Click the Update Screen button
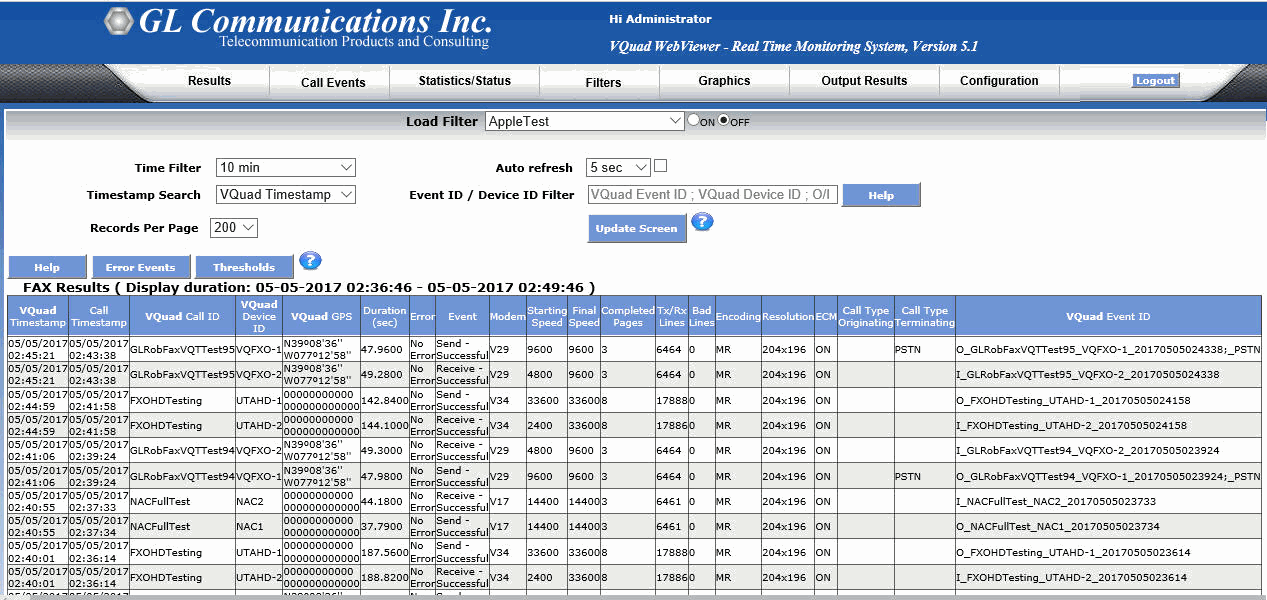The image size is (1267, 600). (637, 228)
